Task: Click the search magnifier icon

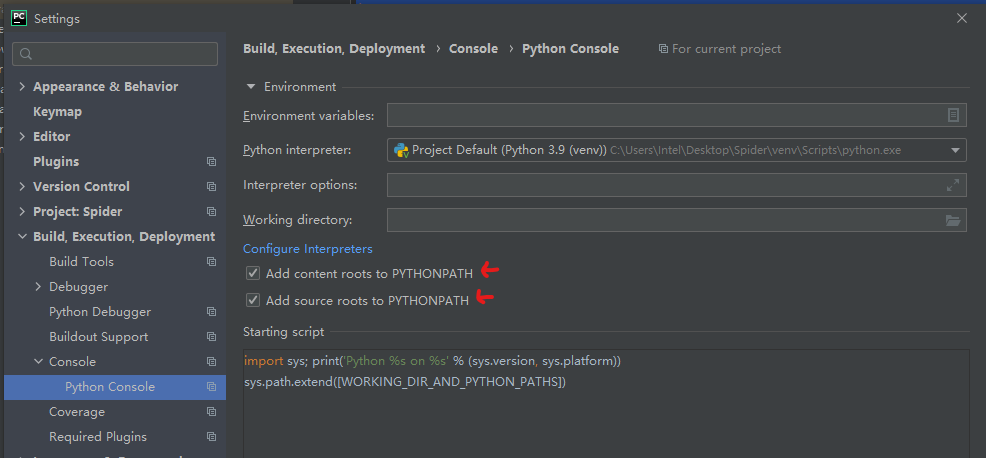Action: click(26, 54)
